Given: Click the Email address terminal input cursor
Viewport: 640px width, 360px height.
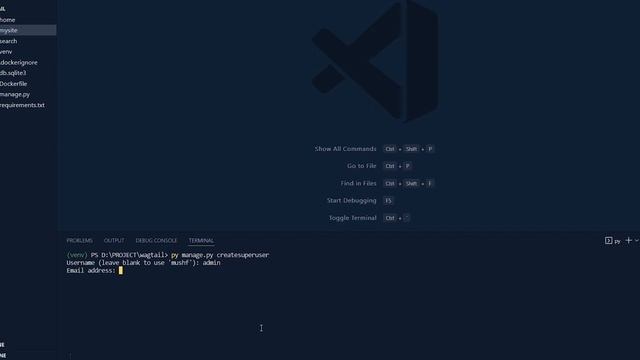Looking at the screenshot, I should [x=121, y=270].
